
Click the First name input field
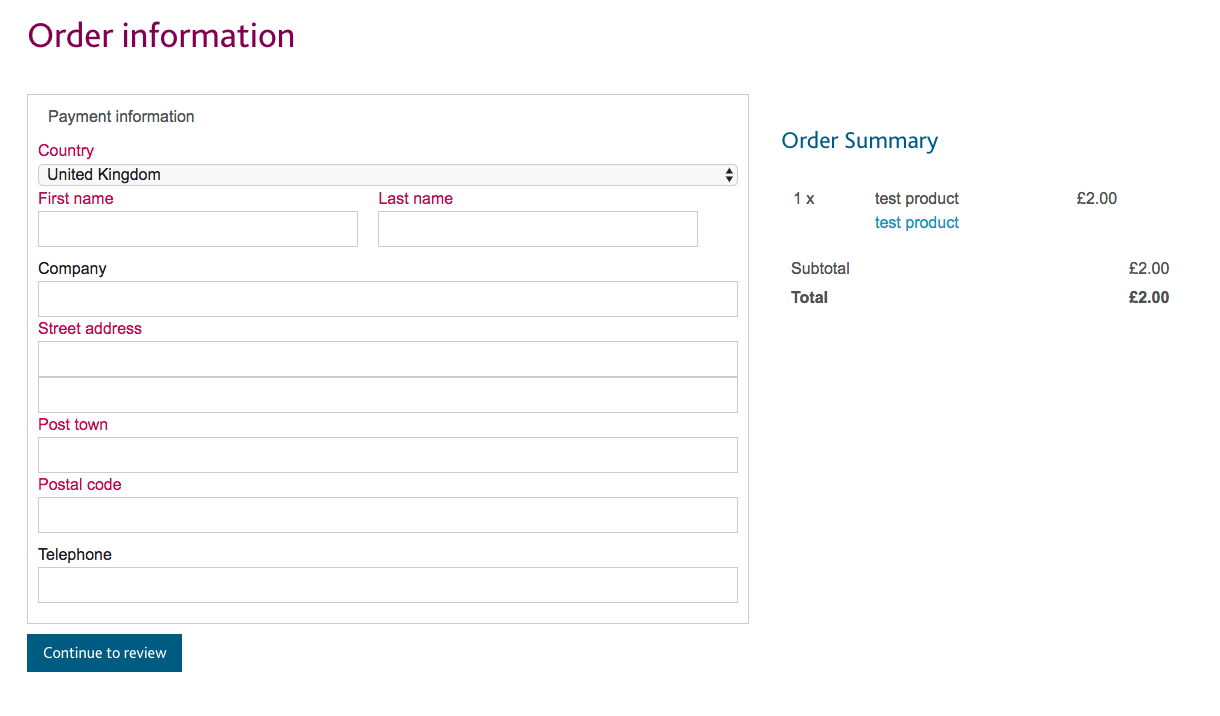click(x=197, y=229)
